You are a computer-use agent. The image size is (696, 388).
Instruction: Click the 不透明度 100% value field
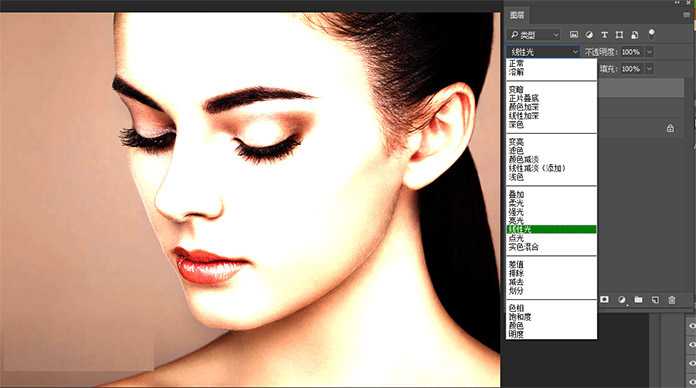pos(631,52)
